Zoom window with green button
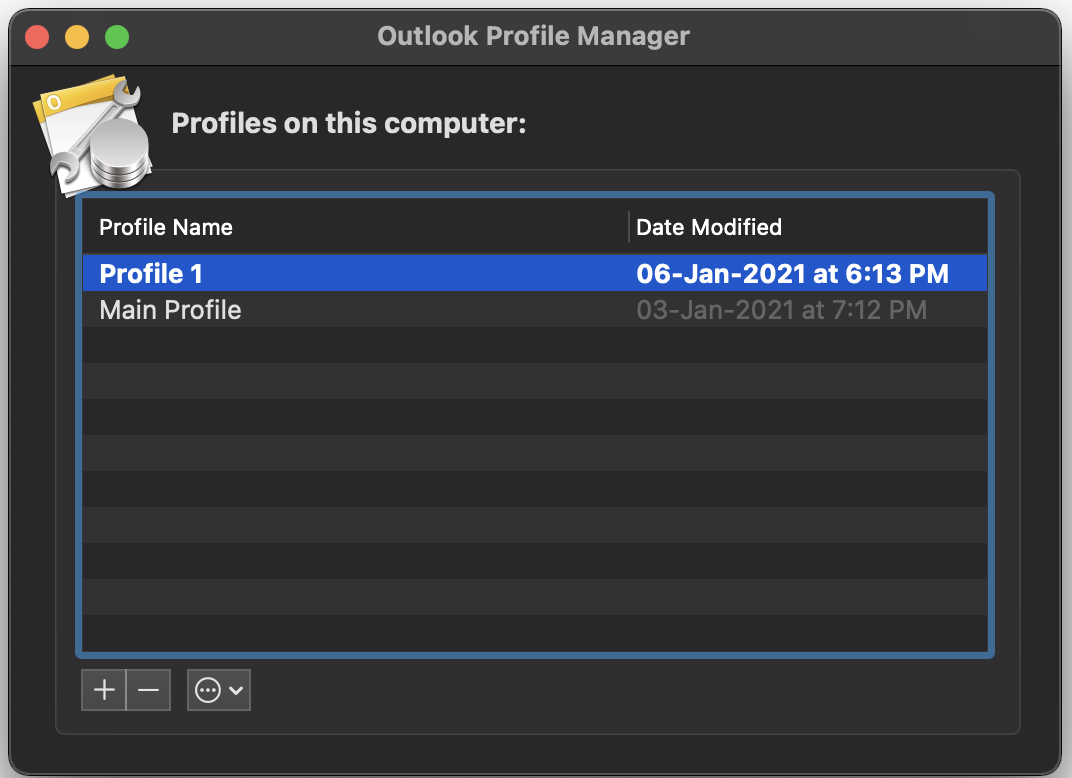The image size is (1072, 778). click(x=117, y=37)
